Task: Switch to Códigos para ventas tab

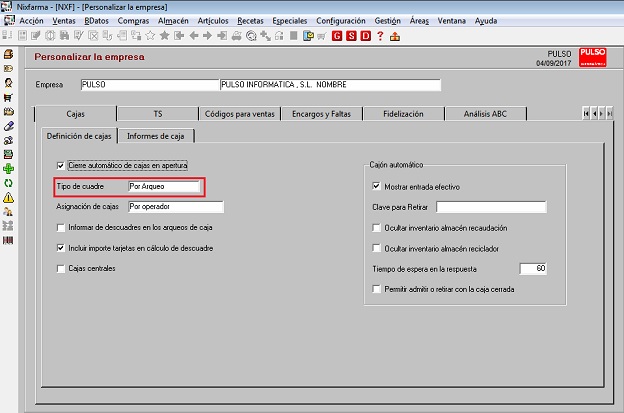Action: click(240, 114)
